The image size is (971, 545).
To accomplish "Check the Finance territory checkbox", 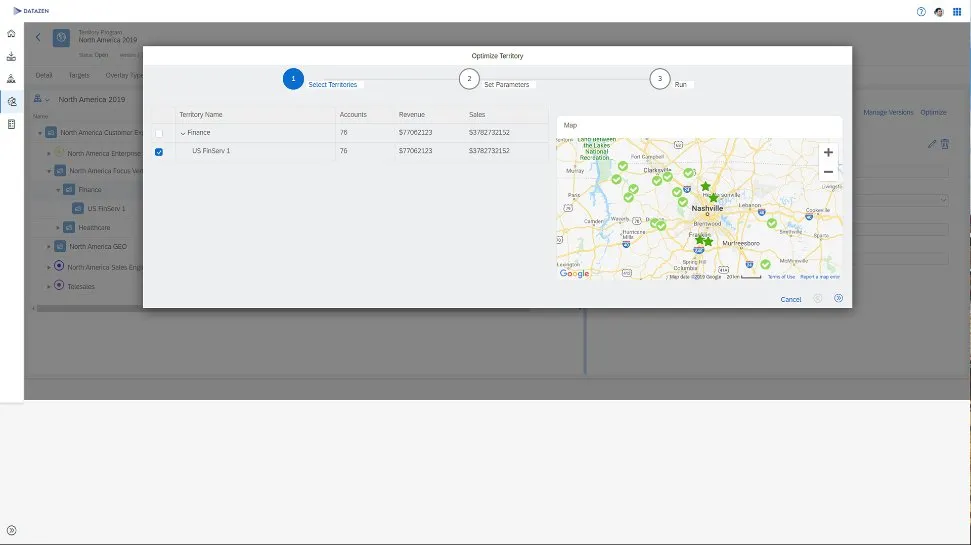I will pyautogui.click(x=159, y=133).
